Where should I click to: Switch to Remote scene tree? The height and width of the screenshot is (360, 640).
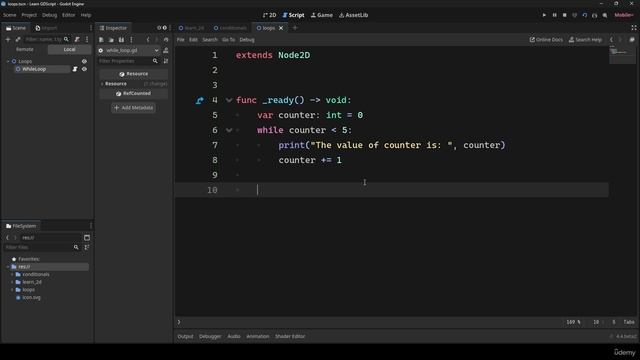[24, 49]
